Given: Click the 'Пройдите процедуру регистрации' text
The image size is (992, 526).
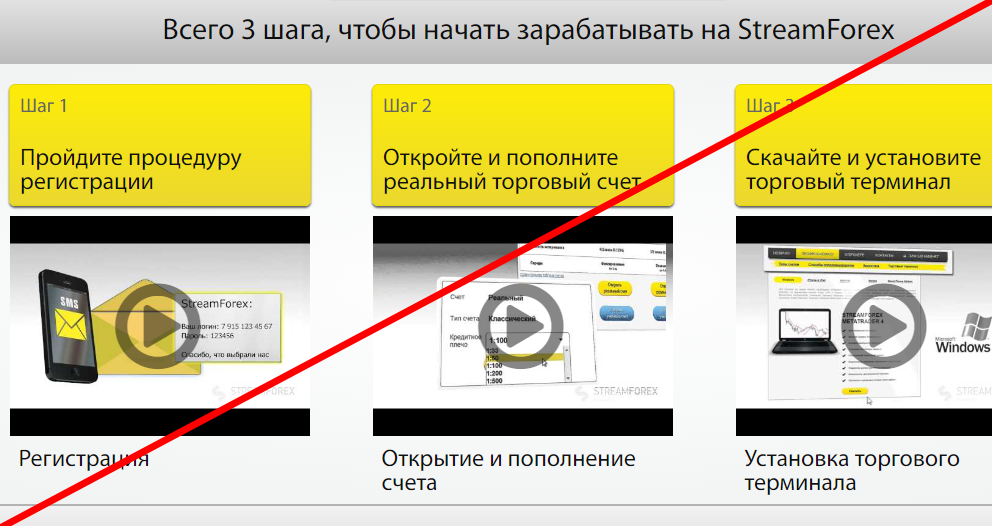Looking at the screenshot, I should click(x=130, y=170).
